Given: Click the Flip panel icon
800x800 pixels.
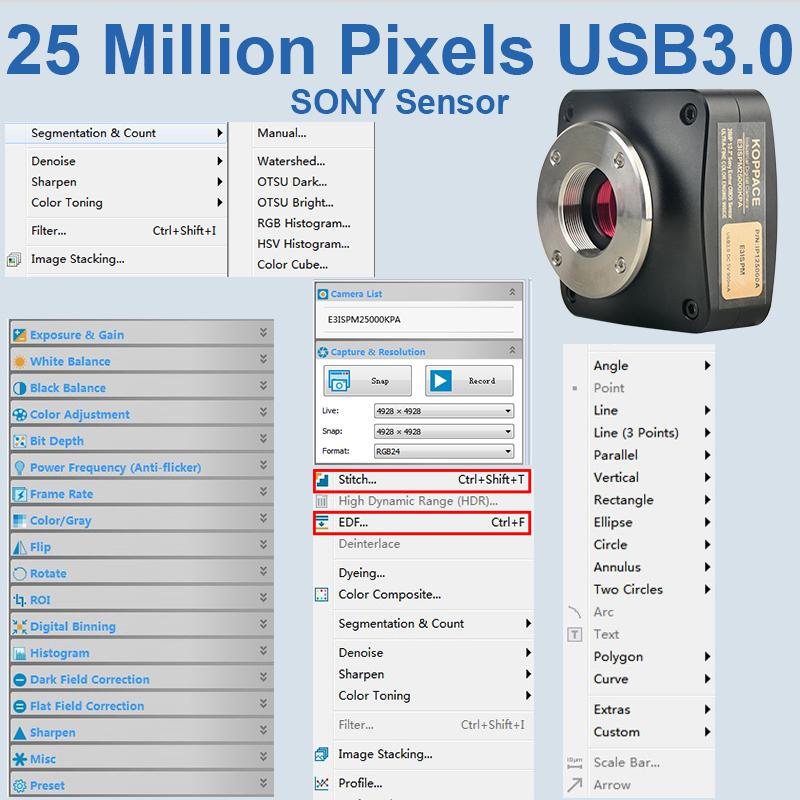Looking at the screenshot, I should pyautogui.click(x=20, y=547).
